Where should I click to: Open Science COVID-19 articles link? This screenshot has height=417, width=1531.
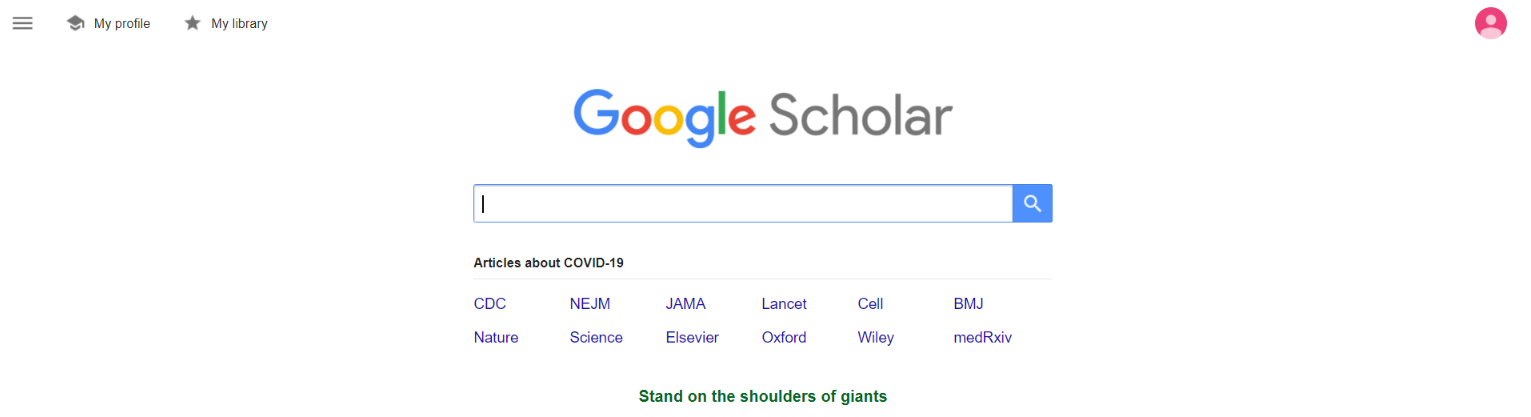point(596,338)
